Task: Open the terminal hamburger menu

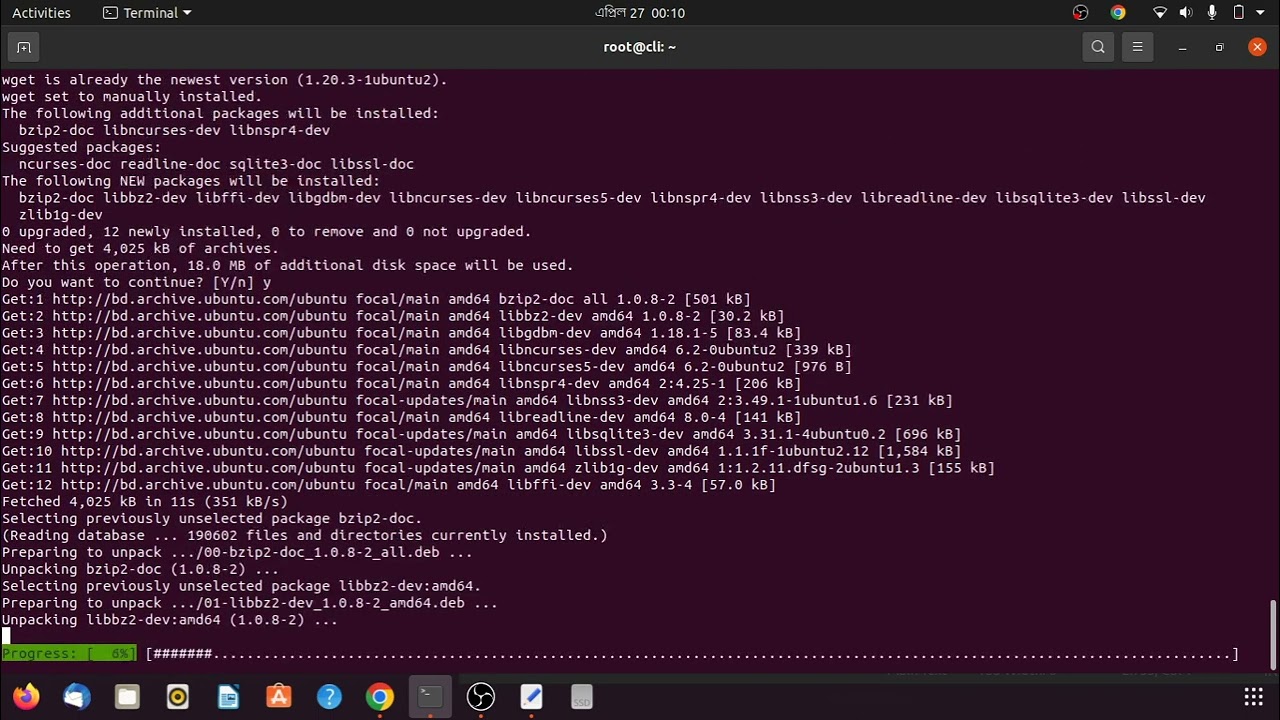Action: tap(1137, 47)
